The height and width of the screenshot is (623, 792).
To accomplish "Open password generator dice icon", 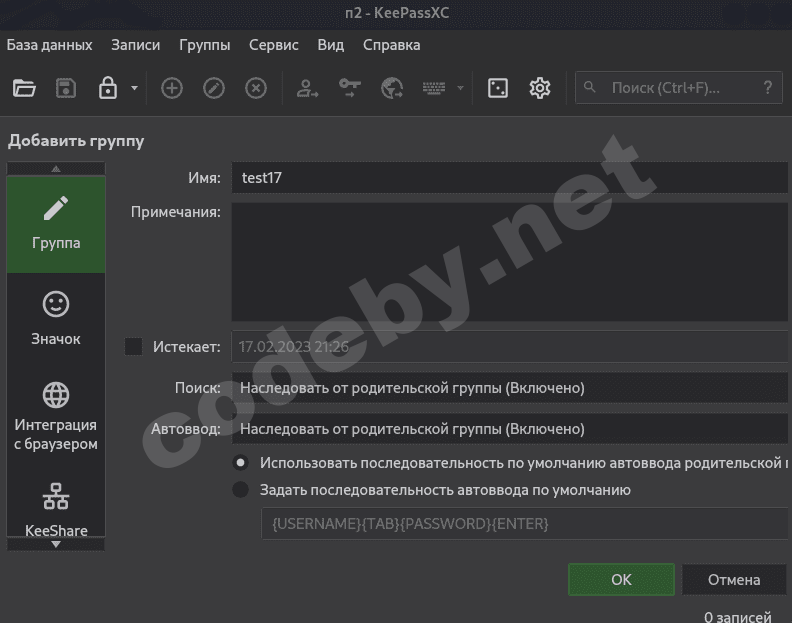I will (498, 88).
